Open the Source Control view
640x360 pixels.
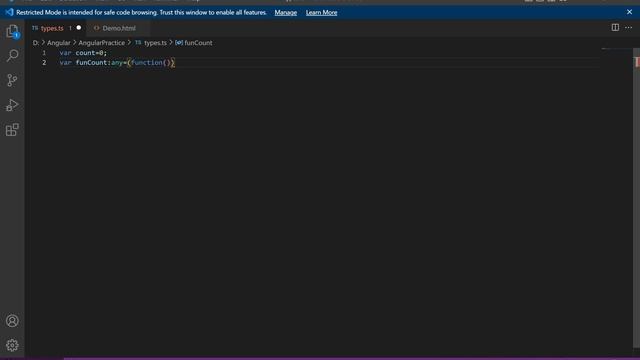pyautogui.click(x=12, y=80)
